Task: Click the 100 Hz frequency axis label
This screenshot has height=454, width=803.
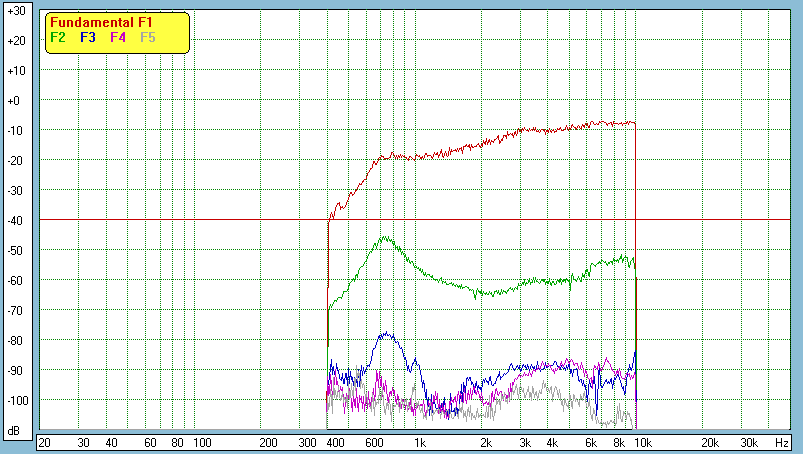Action: [x=201, y=442]
